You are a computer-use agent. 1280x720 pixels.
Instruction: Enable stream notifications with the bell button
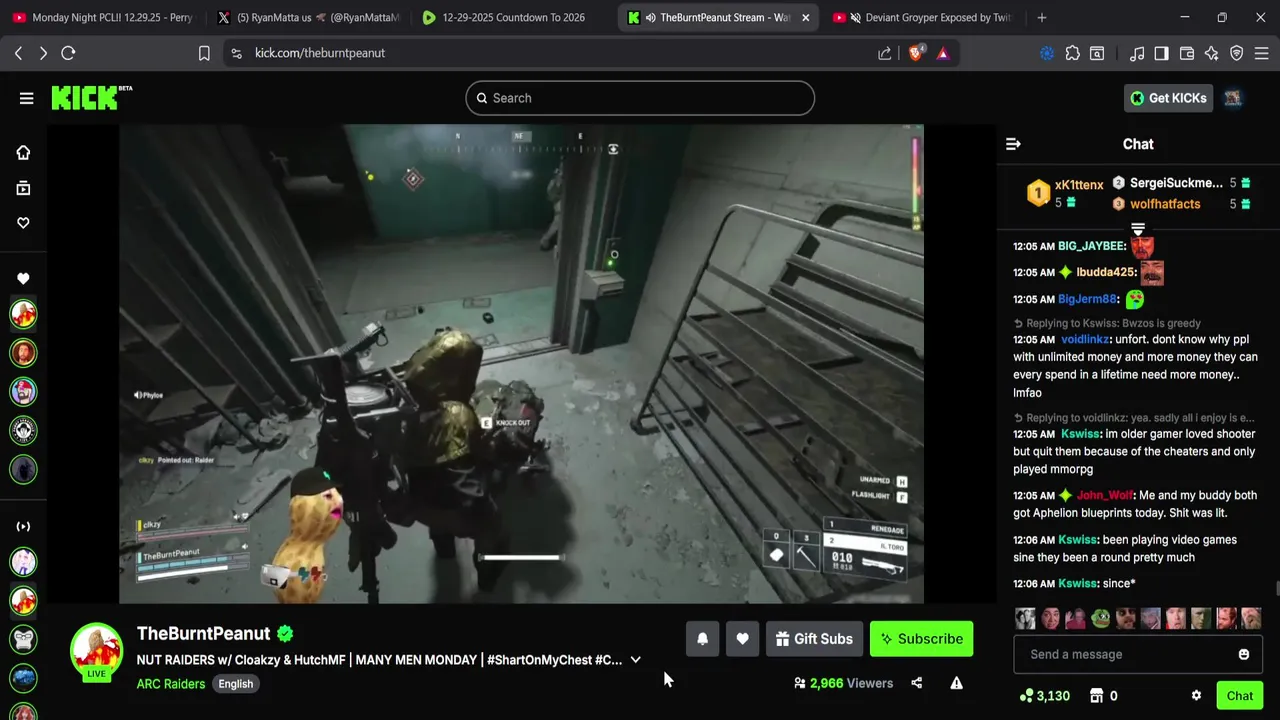[702, 639]
